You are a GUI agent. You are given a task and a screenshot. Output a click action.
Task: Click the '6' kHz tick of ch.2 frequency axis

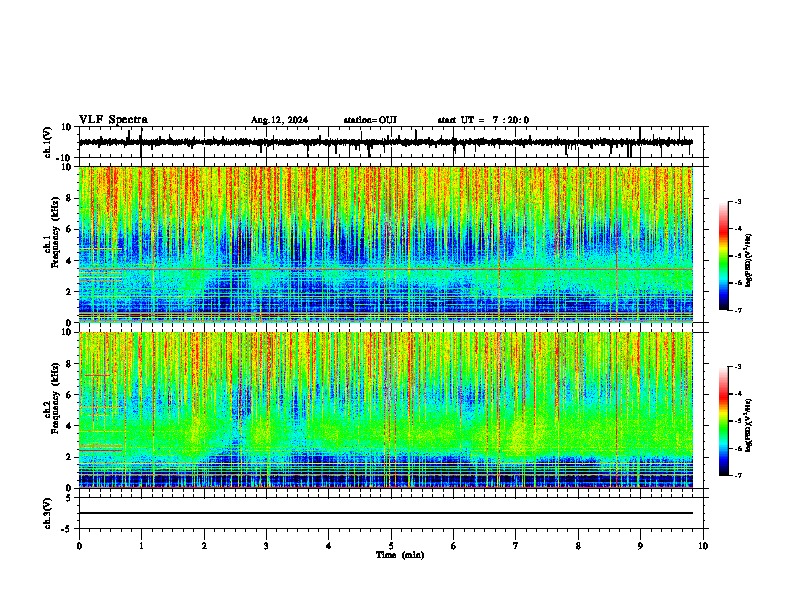point(69,395)
